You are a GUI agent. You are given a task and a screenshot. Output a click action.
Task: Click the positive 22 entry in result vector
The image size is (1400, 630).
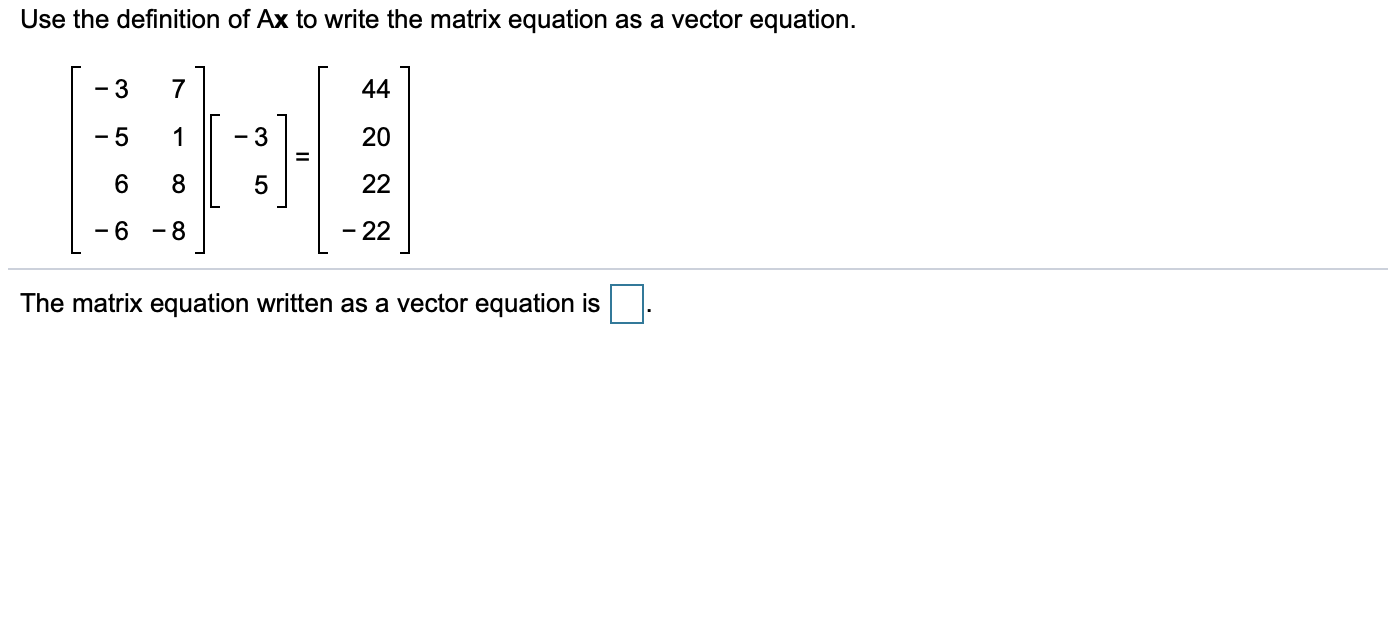point(376,185)
